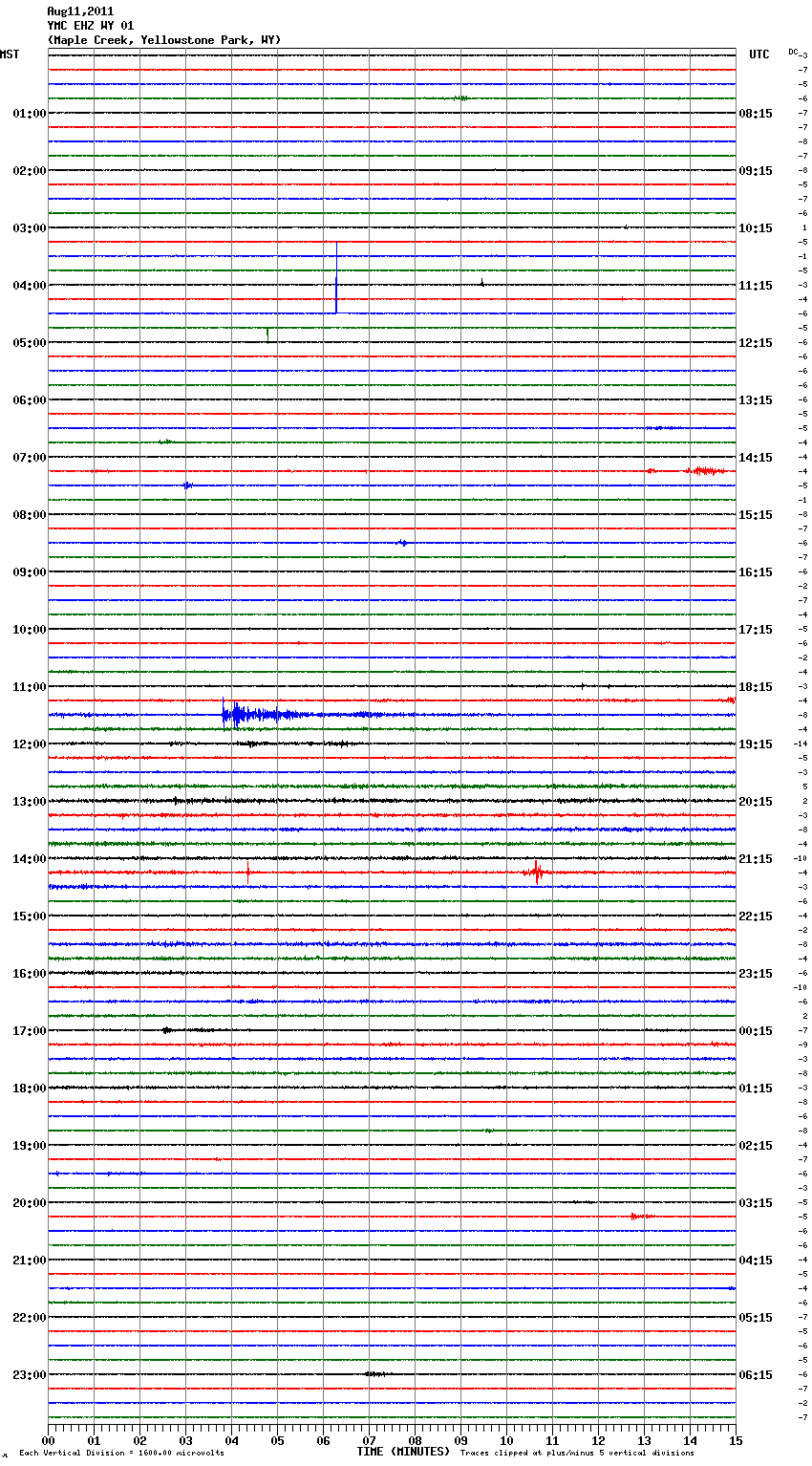This screenshot has height=1466, width=812.
Task: Click the 14:15 UTC time label
Action: pyautogui.click(x=756, y=458)
